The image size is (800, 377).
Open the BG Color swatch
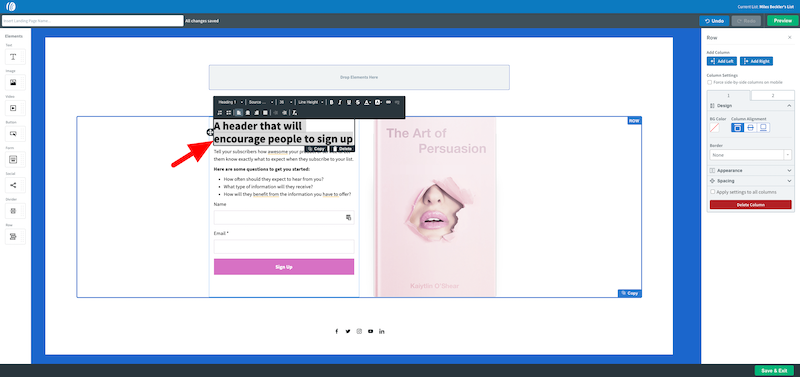pos(714,128)
